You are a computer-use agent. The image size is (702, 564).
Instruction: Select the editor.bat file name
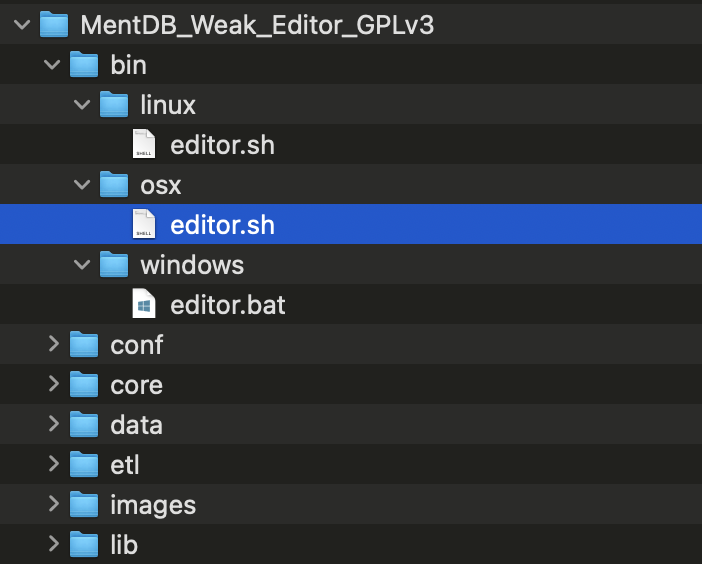(x=228, y=305)
